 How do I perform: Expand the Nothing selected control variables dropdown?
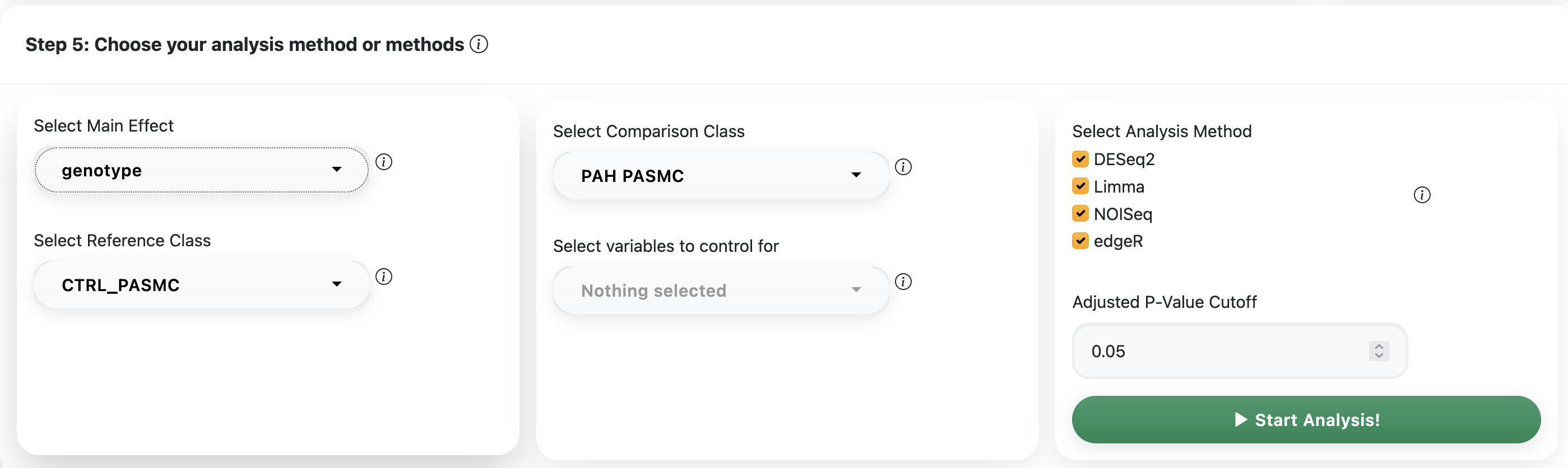tap(721, 291)
